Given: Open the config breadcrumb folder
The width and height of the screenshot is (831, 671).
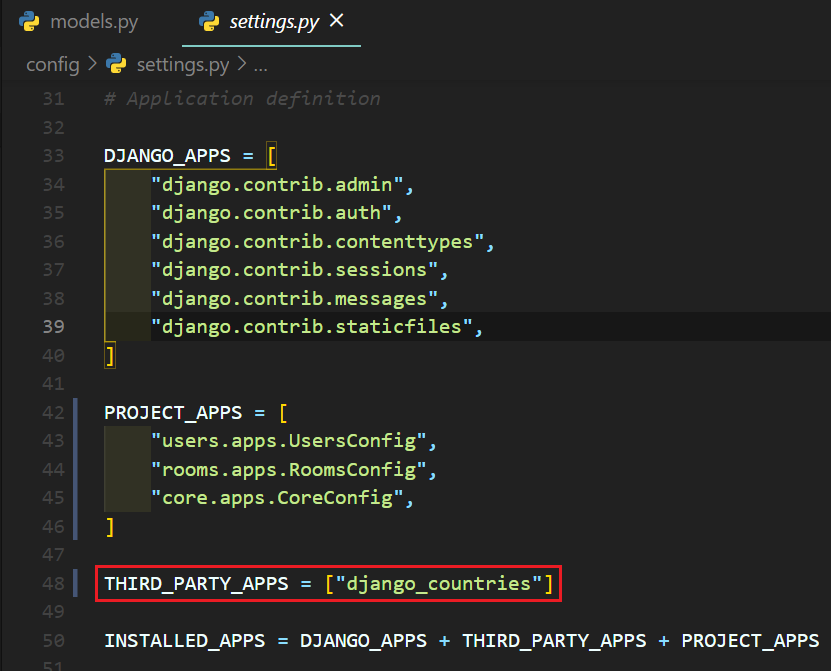Looking at the screenshot, I should 53,65.
